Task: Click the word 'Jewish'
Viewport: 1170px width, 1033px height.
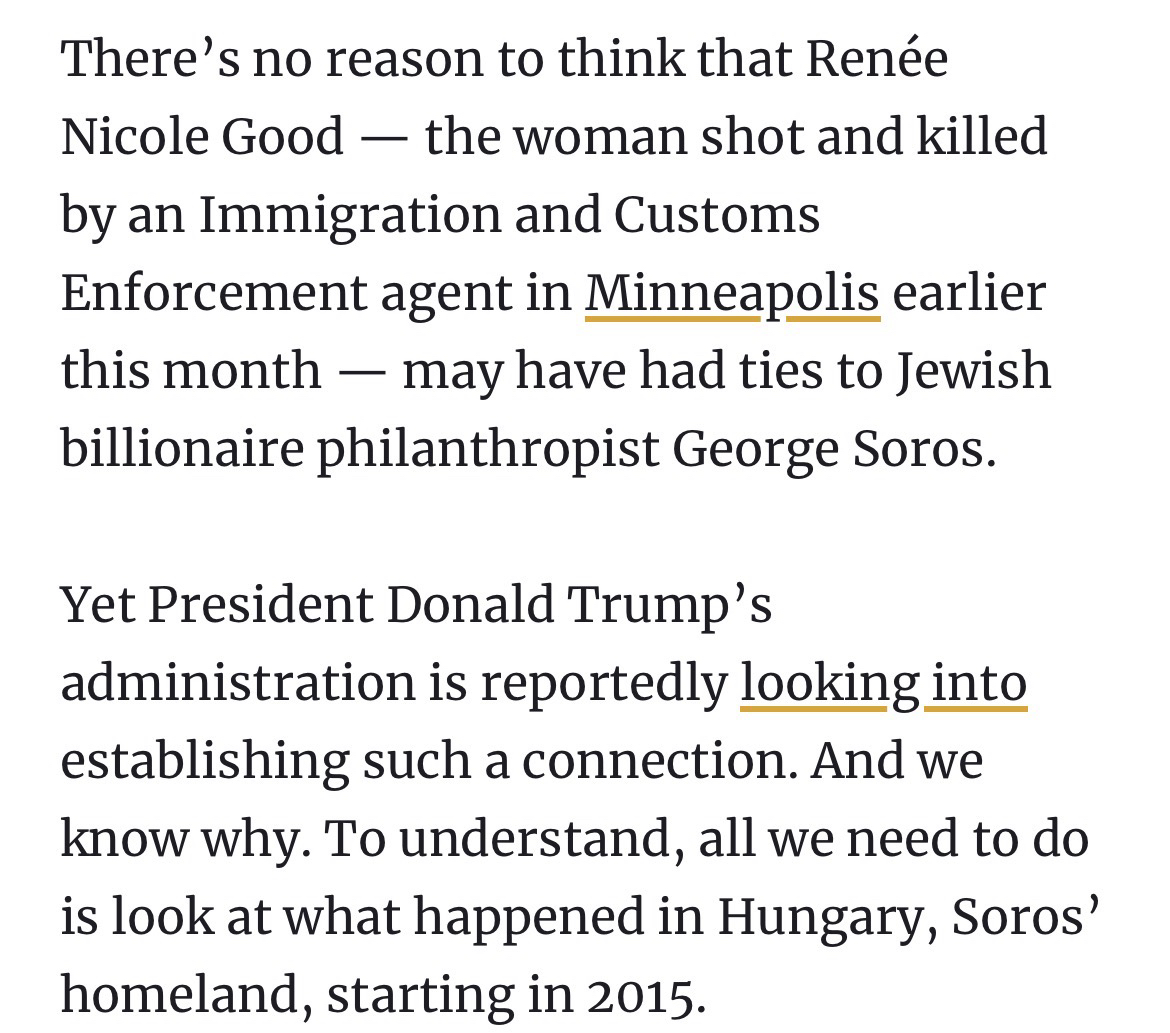Action: pos(972,370)
